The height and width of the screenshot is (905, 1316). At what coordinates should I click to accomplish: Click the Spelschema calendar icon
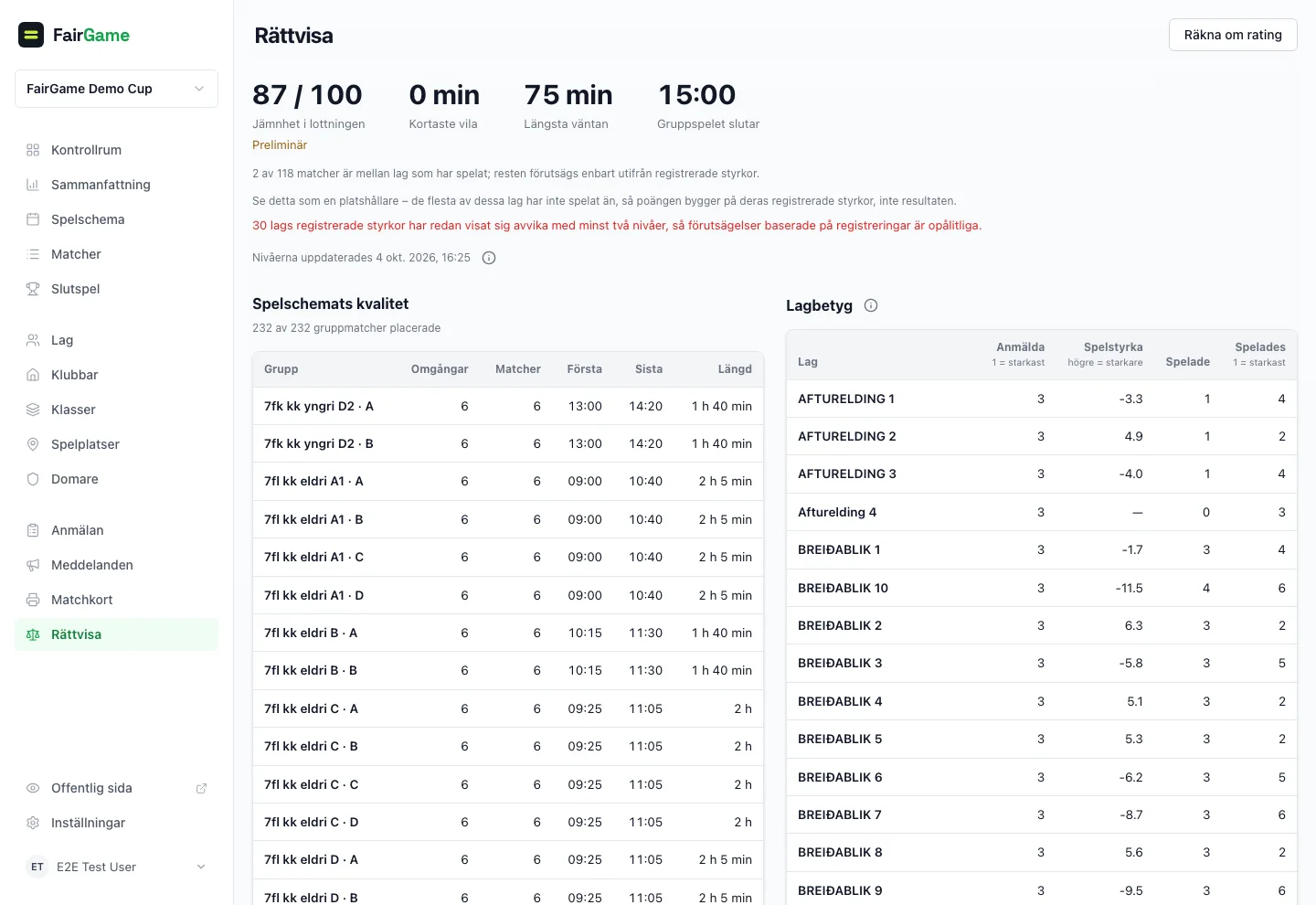[x=33, y=219]
